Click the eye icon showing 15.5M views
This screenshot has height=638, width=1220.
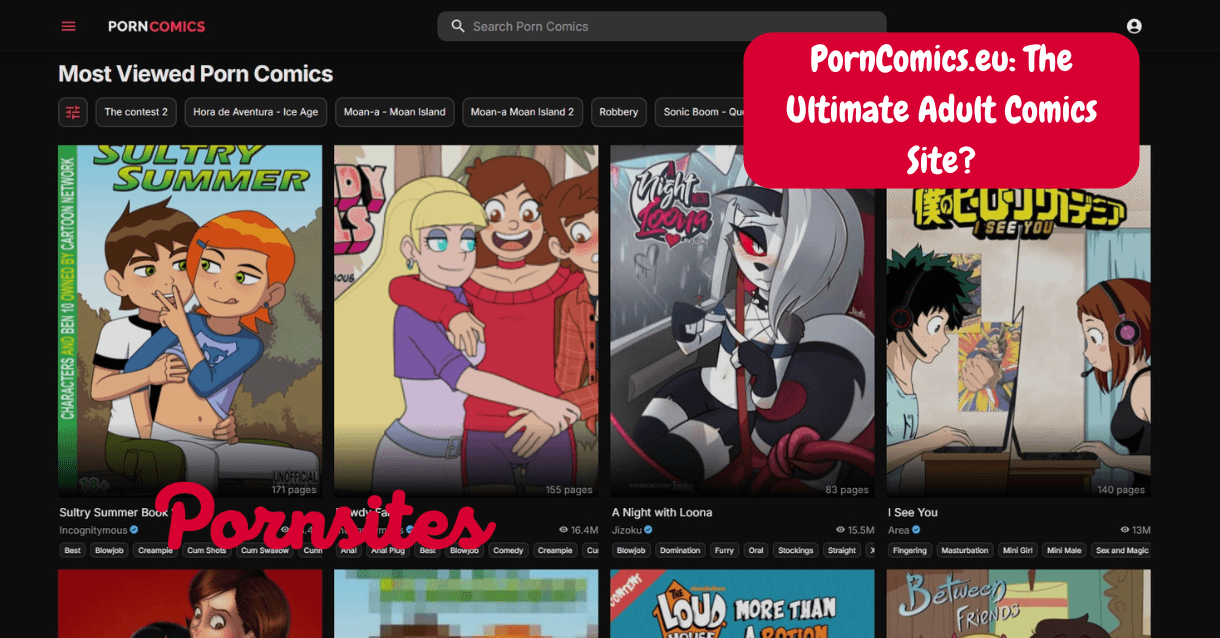(x=840, y=530)
